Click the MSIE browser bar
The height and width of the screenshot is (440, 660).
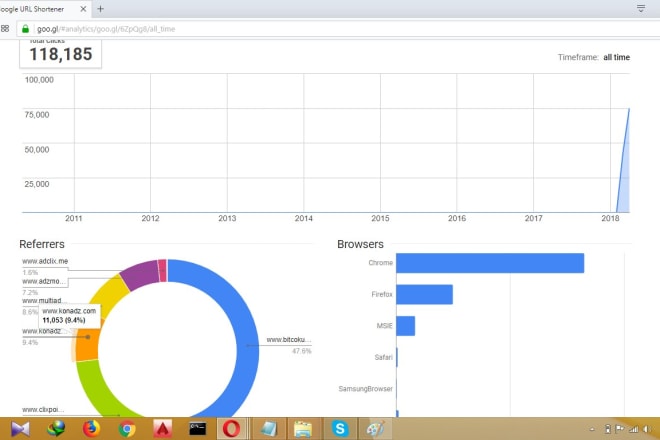click(405, 326)
